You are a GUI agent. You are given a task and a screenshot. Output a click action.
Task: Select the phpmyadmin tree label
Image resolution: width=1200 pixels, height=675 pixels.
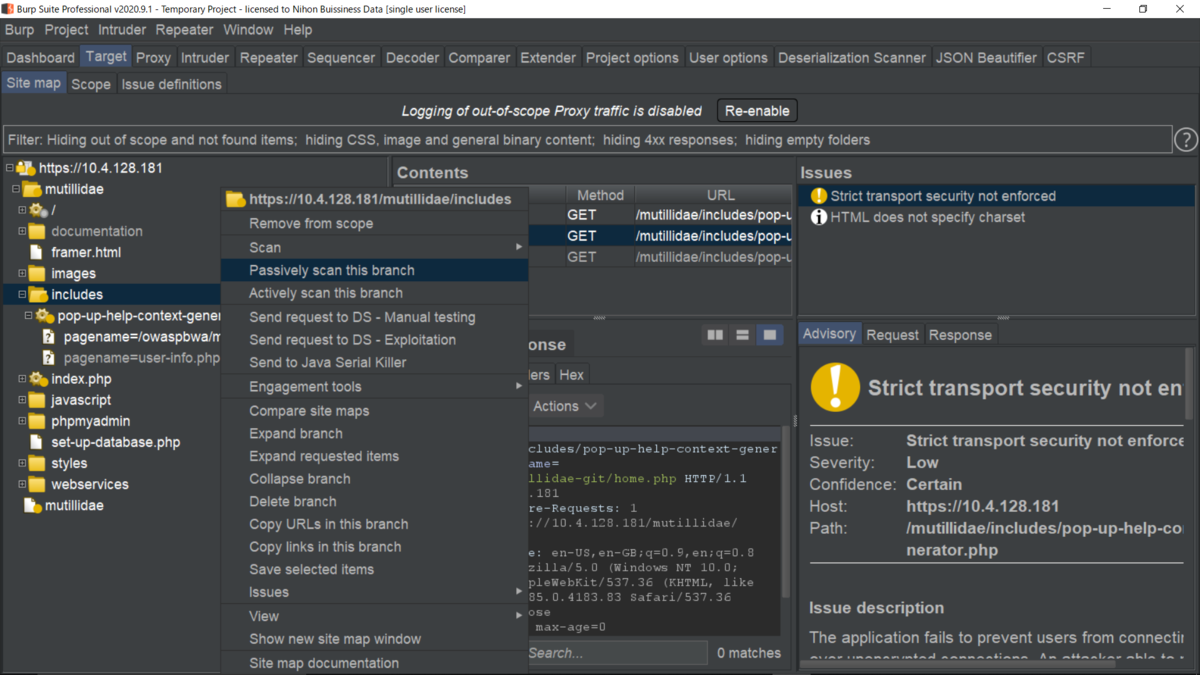tap(91, 421)
